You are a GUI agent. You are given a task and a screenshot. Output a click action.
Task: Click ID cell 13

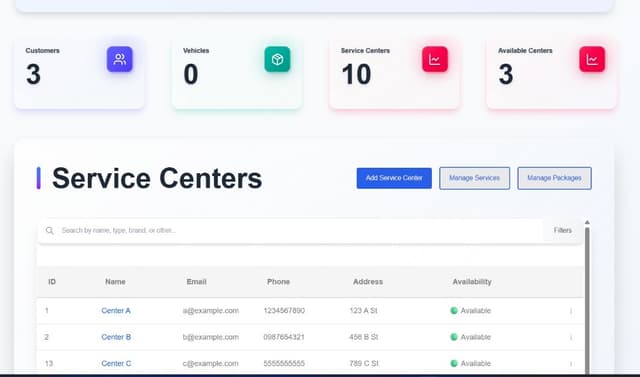[49, 363]
